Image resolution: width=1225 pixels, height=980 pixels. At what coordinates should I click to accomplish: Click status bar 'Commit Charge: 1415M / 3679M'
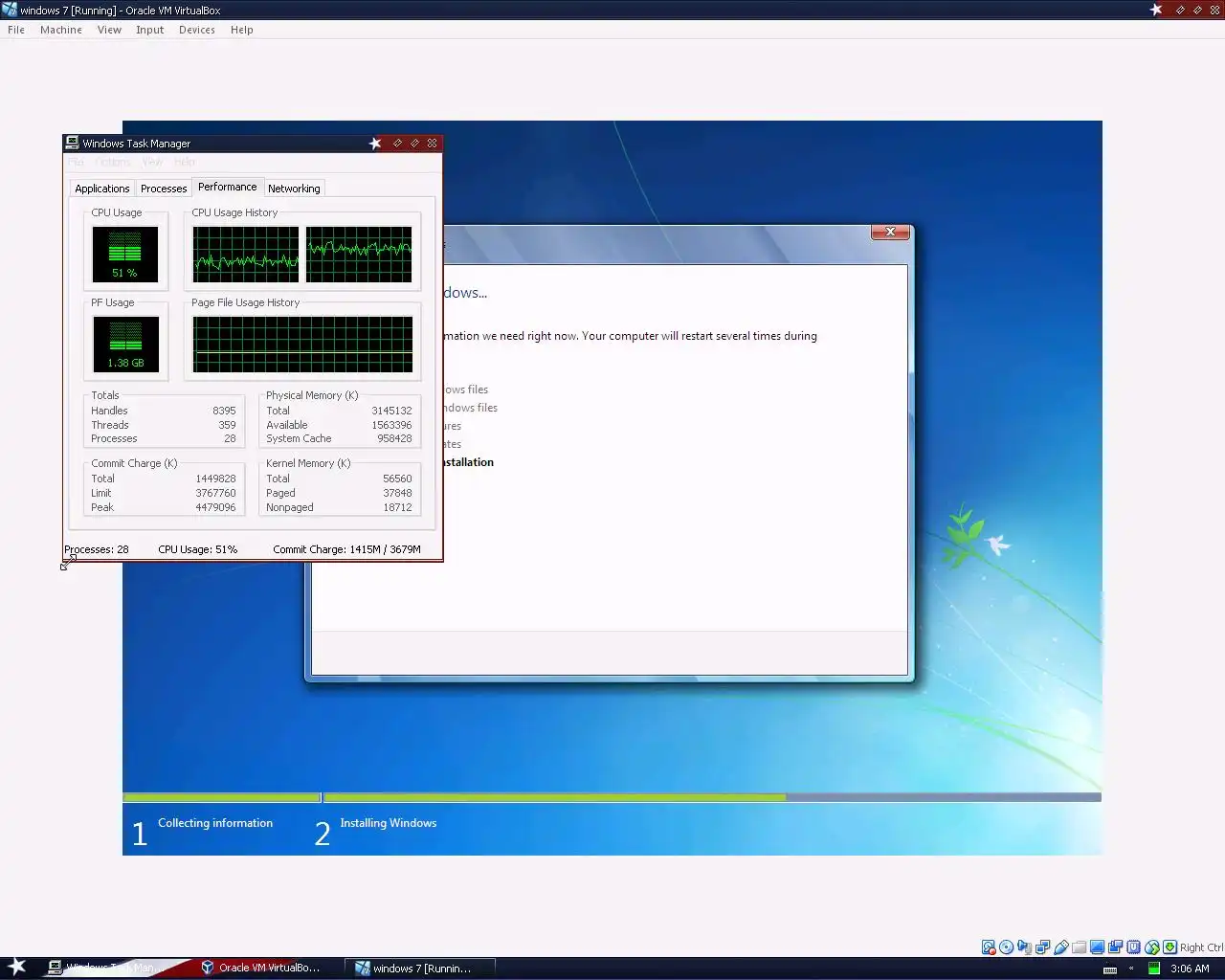[346, 549]
